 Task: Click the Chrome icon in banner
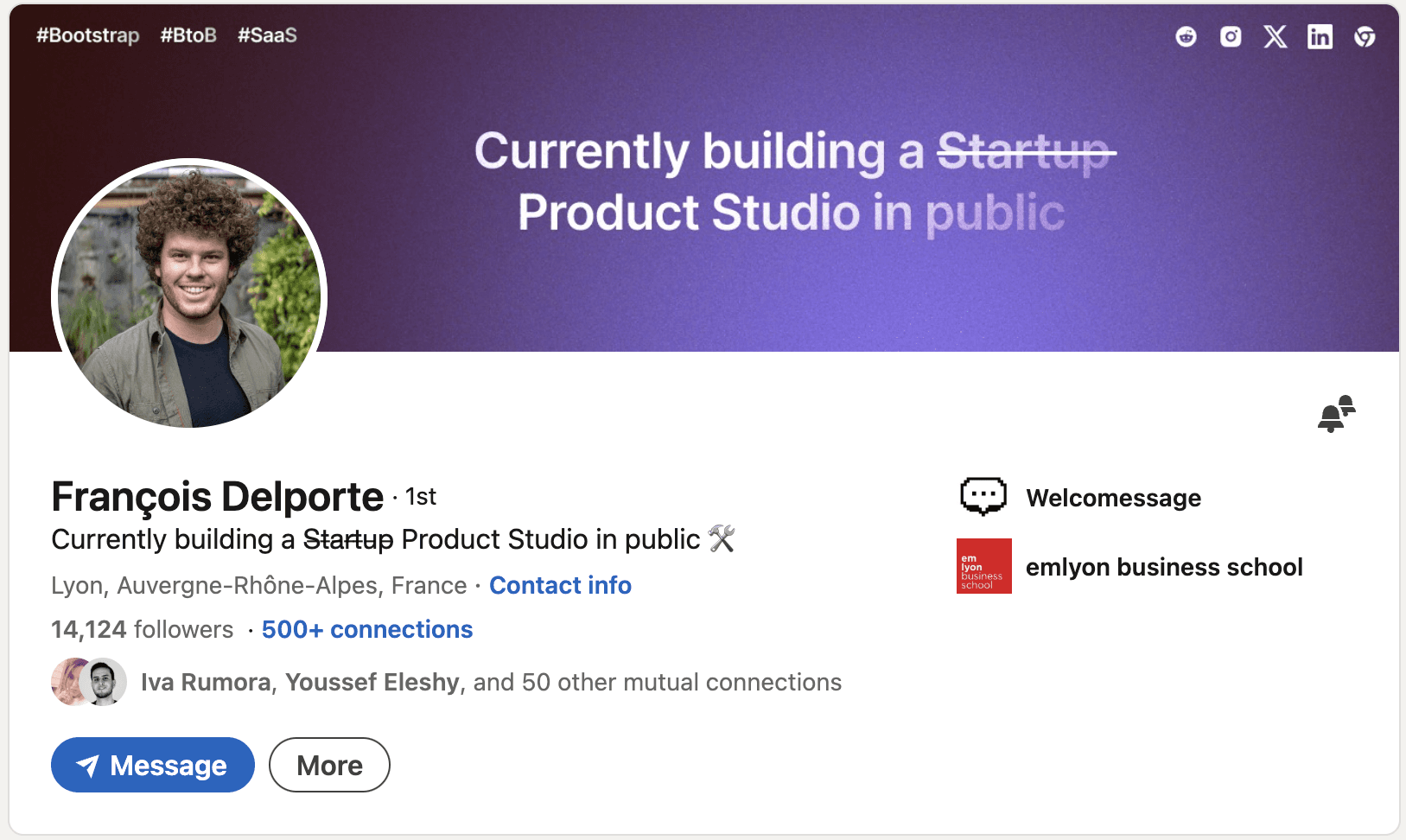tap(1364, 36)
